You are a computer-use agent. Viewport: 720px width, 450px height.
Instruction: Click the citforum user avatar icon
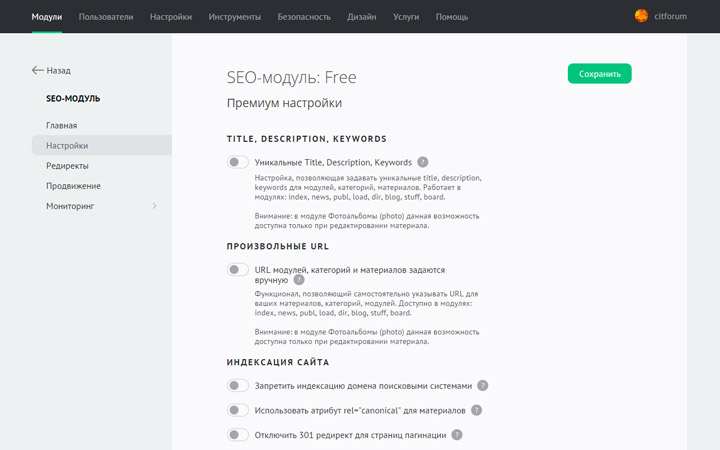click(641, 16)
